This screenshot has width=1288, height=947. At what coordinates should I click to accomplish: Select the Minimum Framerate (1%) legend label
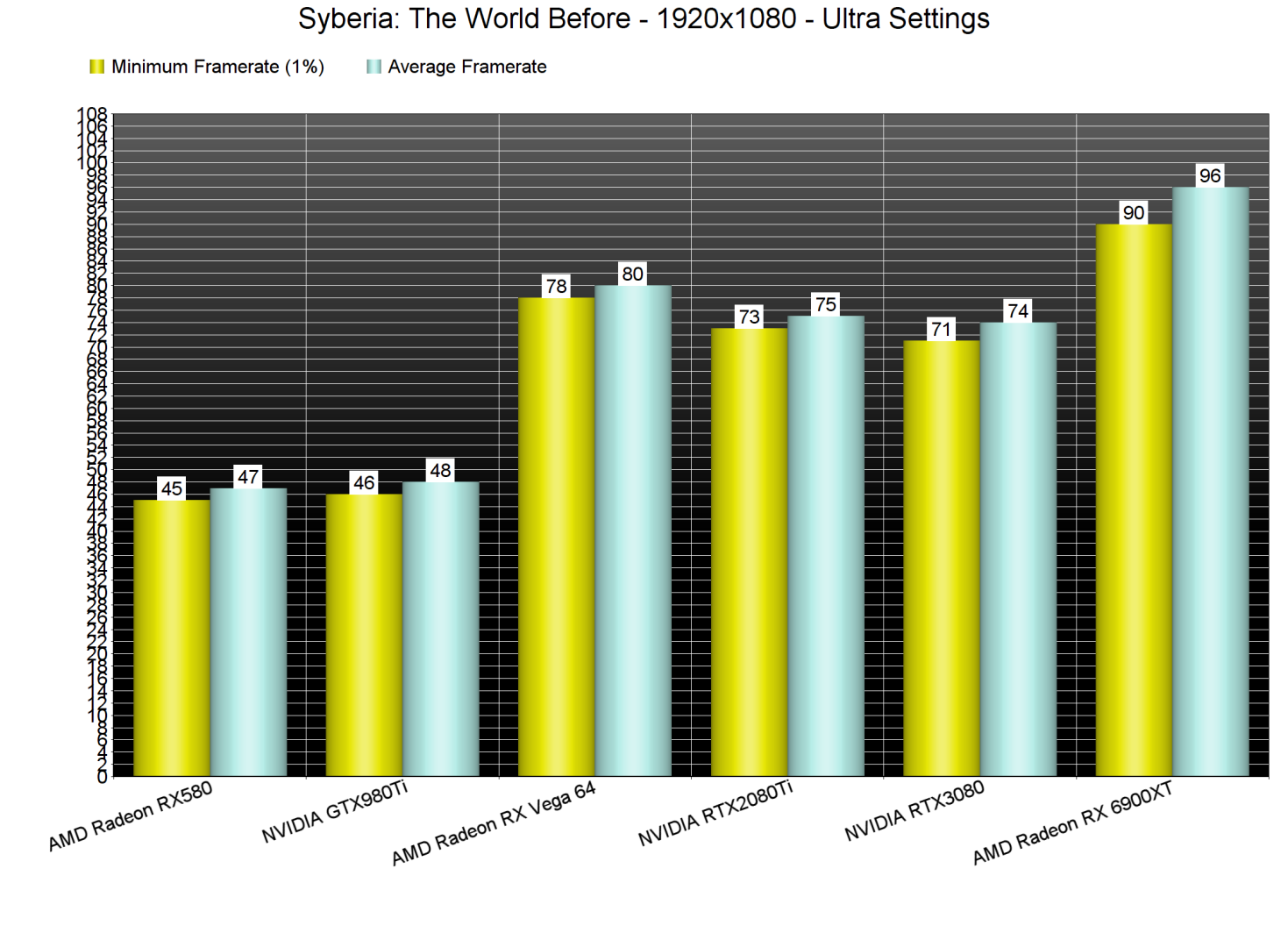coord(217,67)
